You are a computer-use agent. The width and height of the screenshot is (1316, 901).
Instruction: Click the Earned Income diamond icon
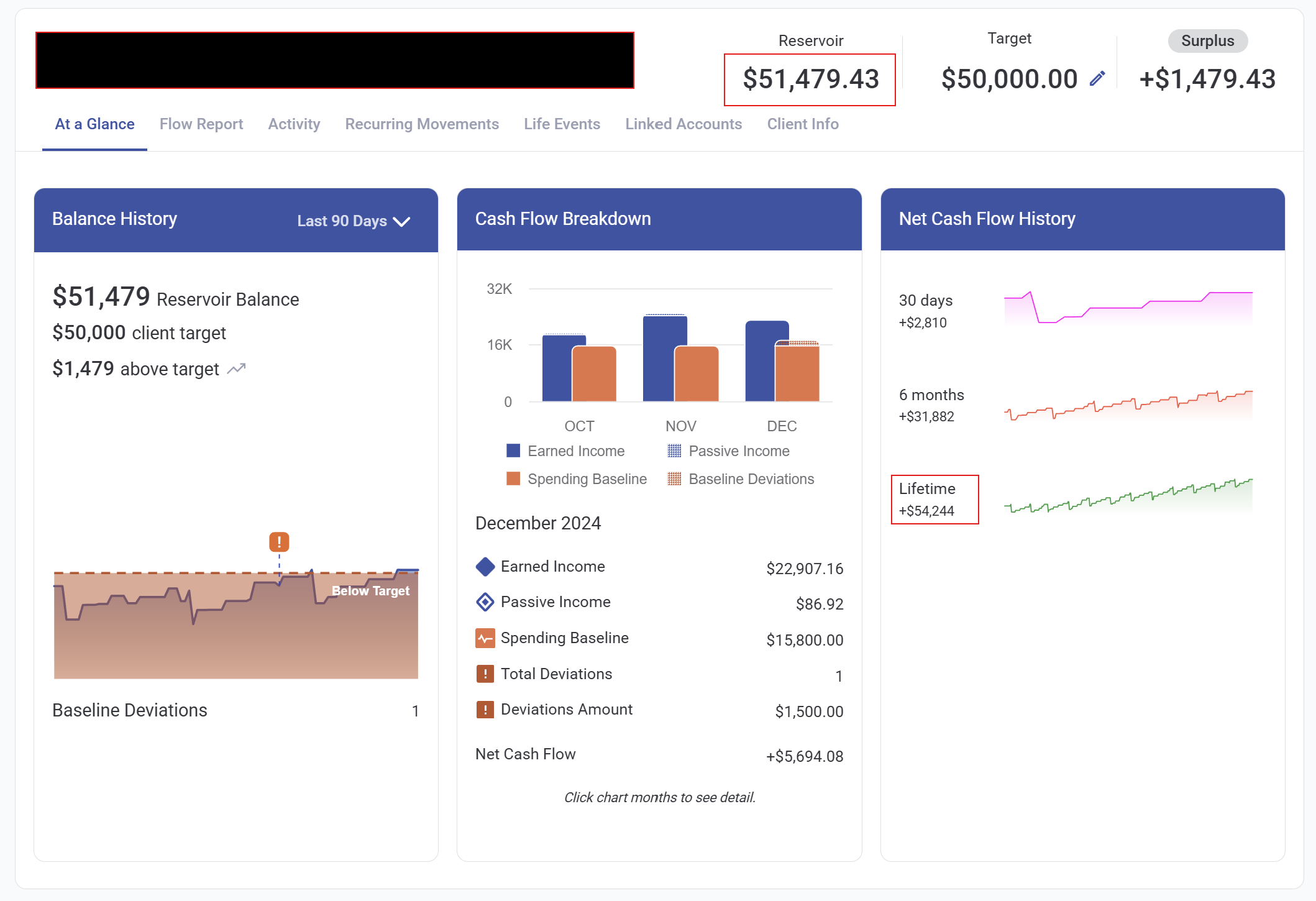pyautogui.click(x=485, y=567)
